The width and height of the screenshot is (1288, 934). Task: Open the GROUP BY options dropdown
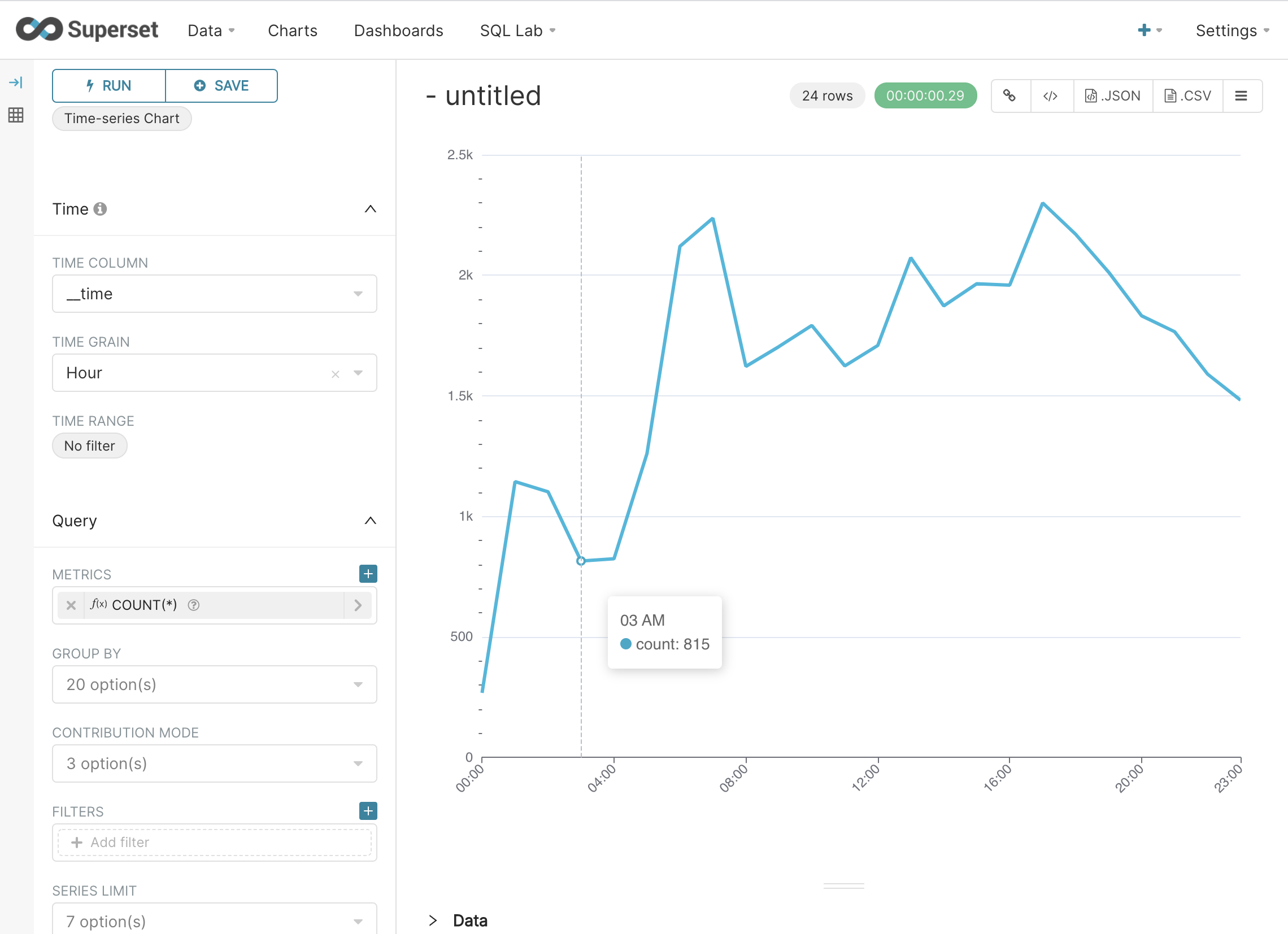[x=358, y=684]
